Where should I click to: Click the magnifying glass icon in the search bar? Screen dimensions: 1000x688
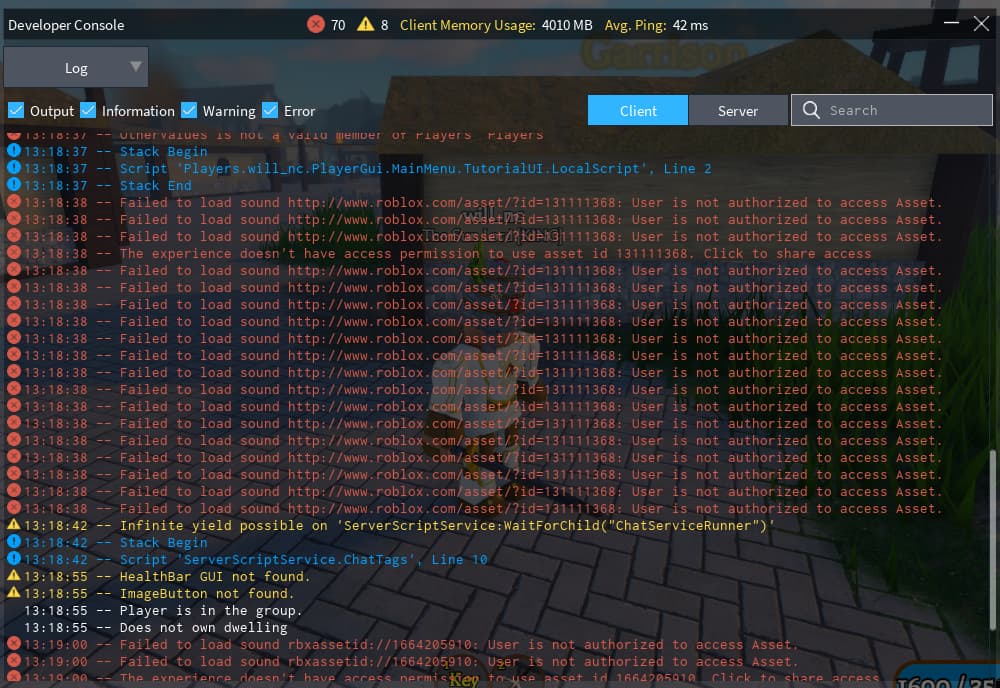coord(811,110)
